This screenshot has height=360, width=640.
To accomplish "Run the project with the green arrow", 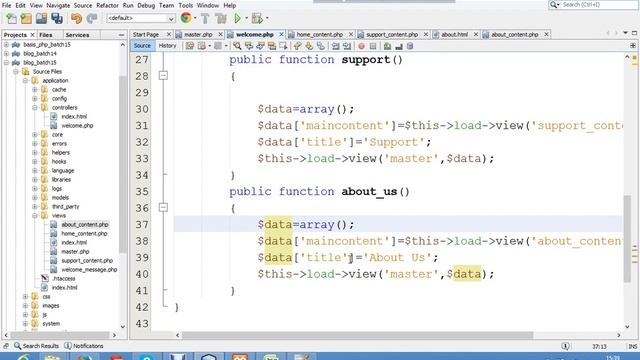I will [x=237, y=18].
